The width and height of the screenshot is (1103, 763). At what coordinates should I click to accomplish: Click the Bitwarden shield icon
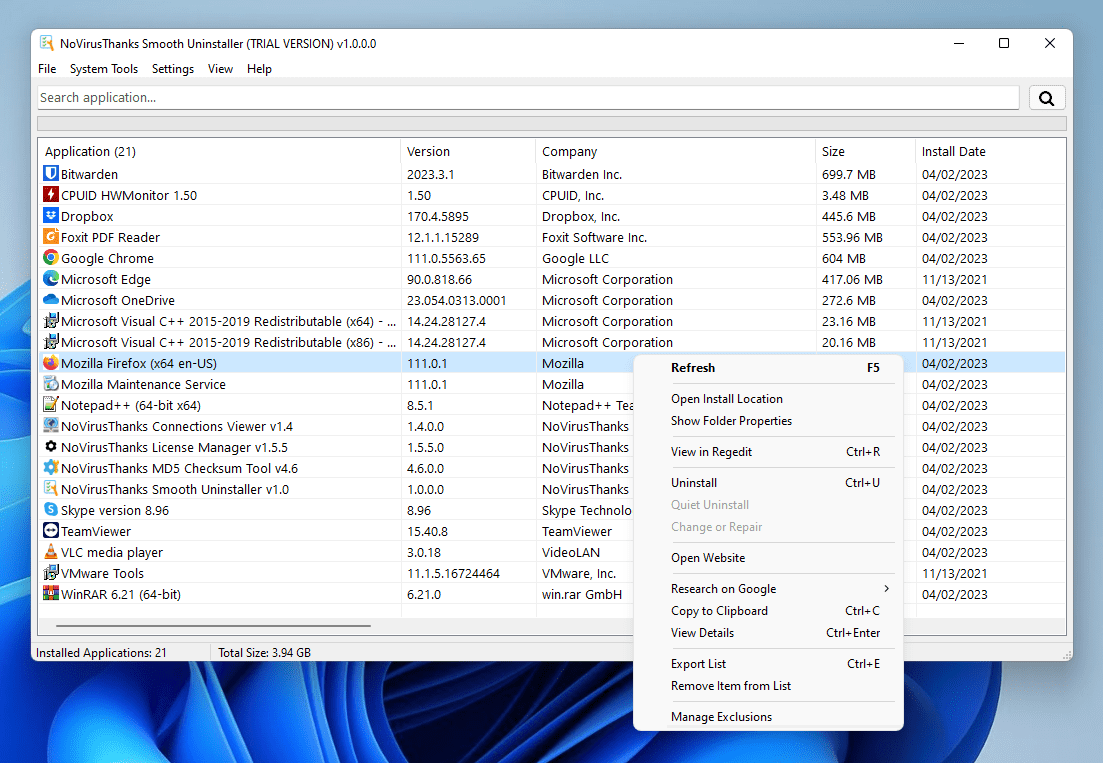click(x=51, y=174)
